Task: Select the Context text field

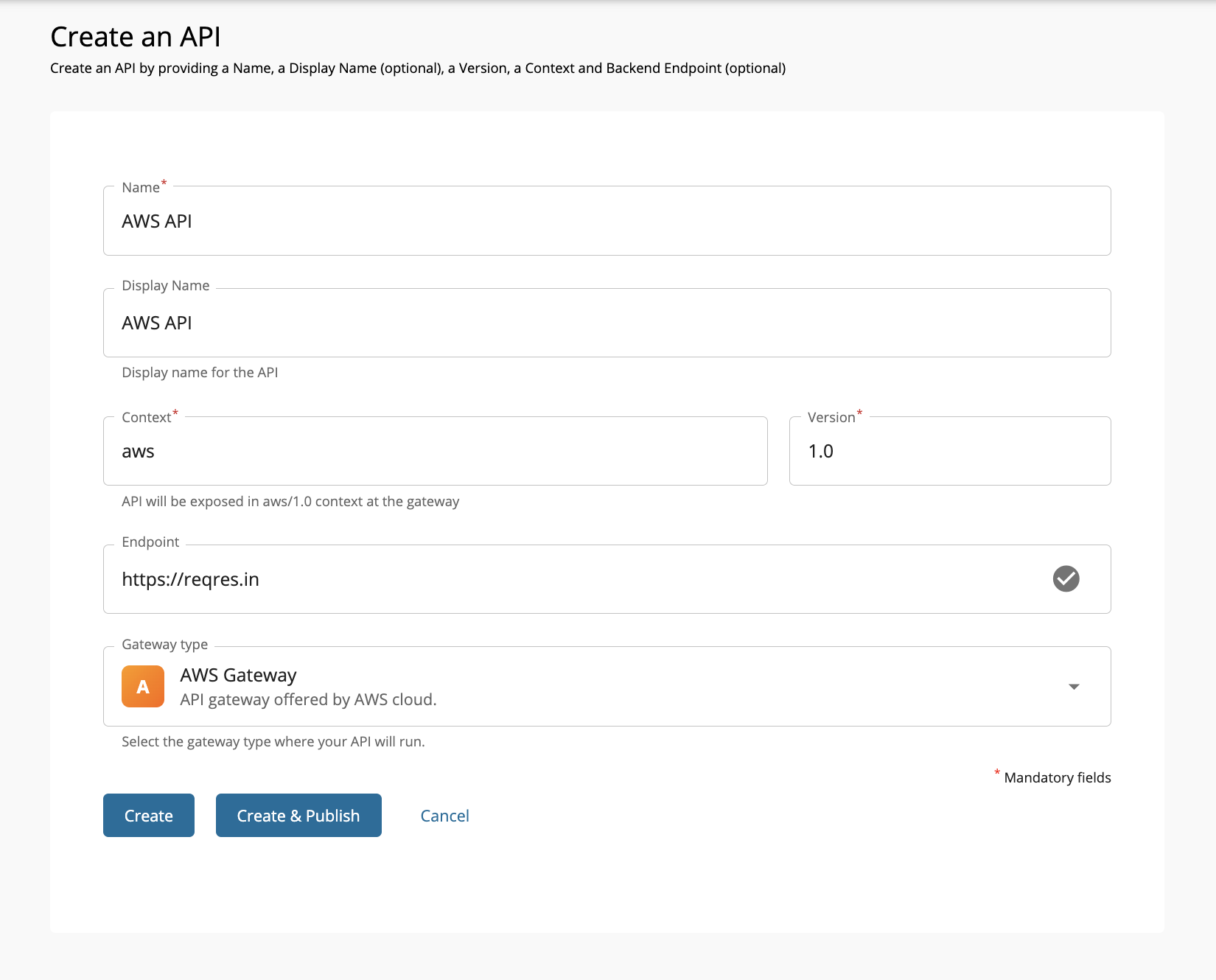Action: [435, 451]
